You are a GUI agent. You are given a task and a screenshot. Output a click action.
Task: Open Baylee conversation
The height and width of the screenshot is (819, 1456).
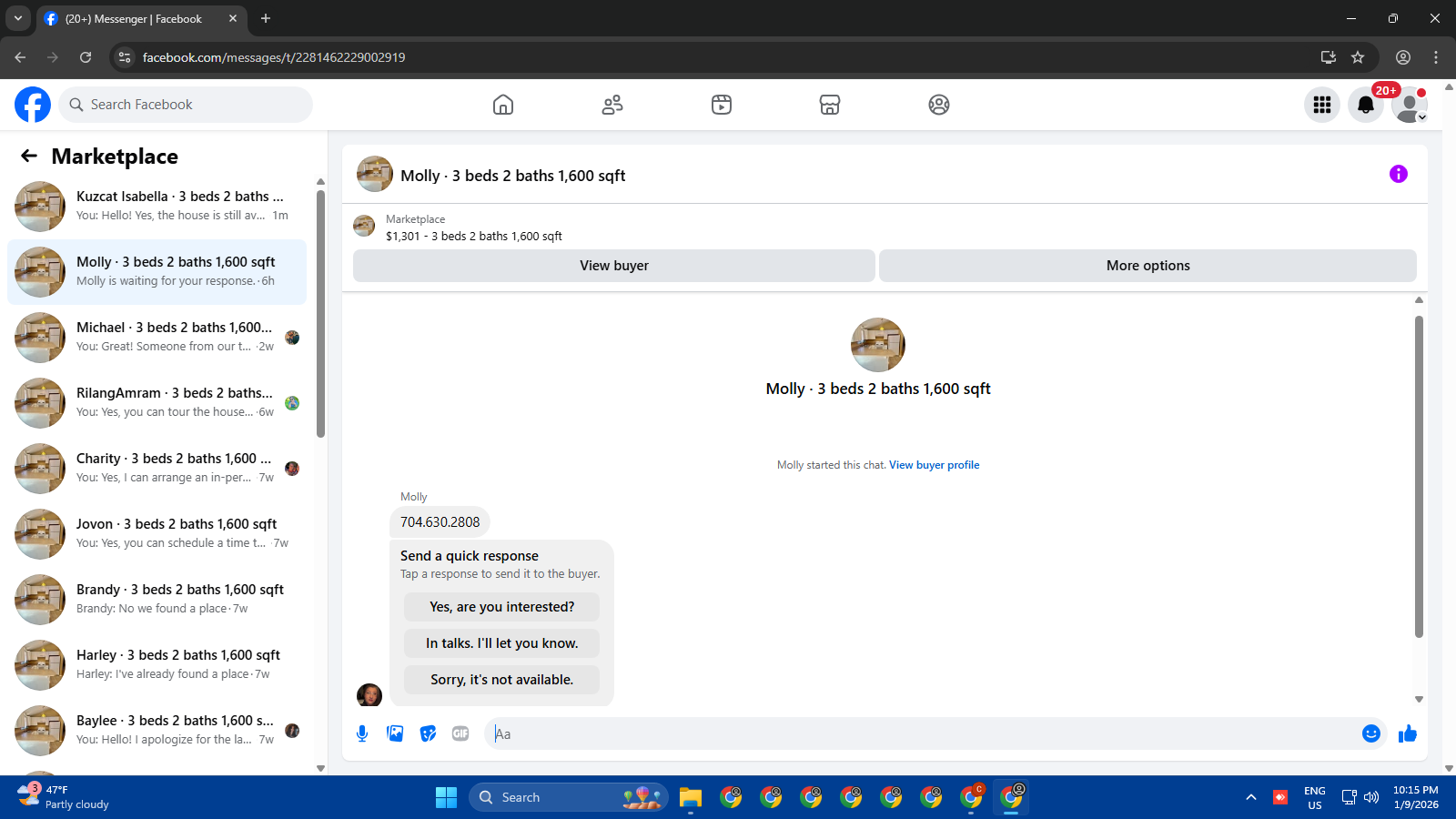(157, 731)
